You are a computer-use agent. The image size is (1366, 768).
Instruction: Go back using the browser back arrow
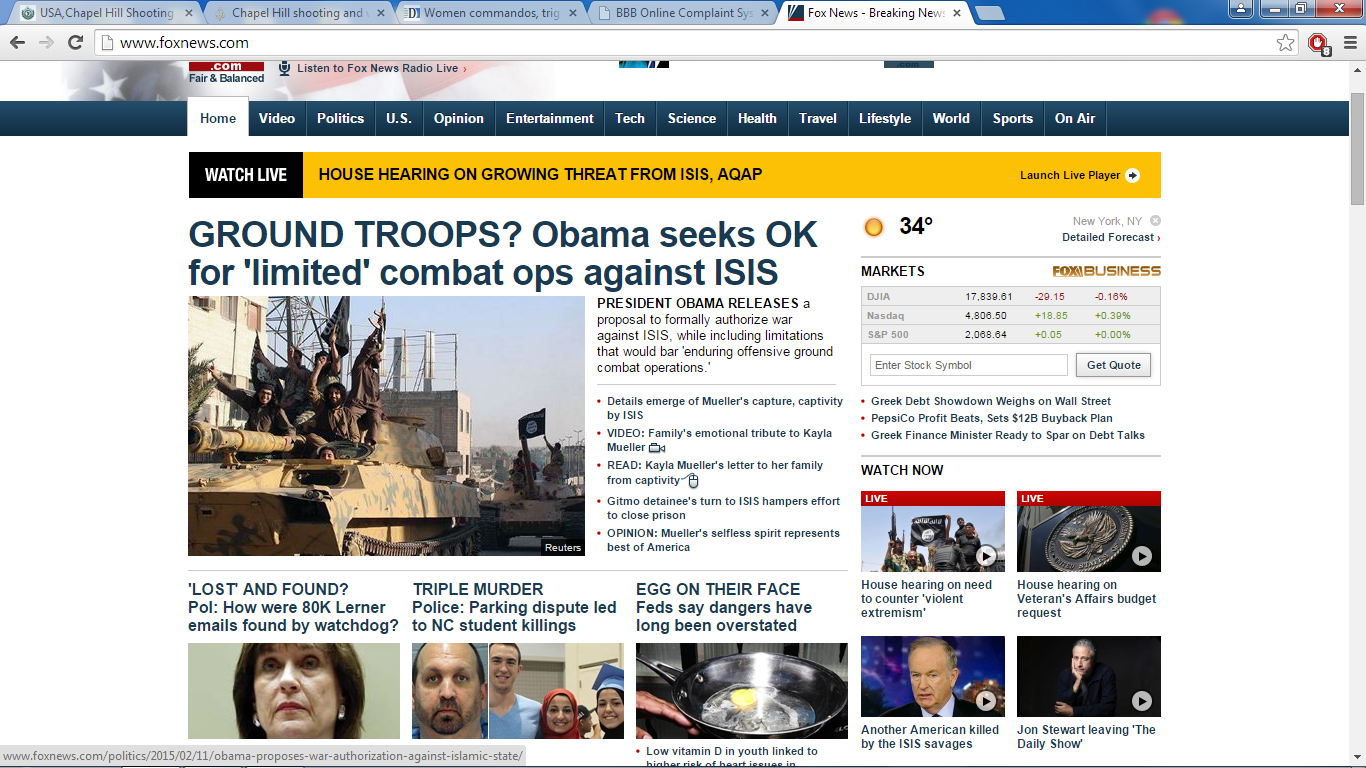click(x=17, y=42)
